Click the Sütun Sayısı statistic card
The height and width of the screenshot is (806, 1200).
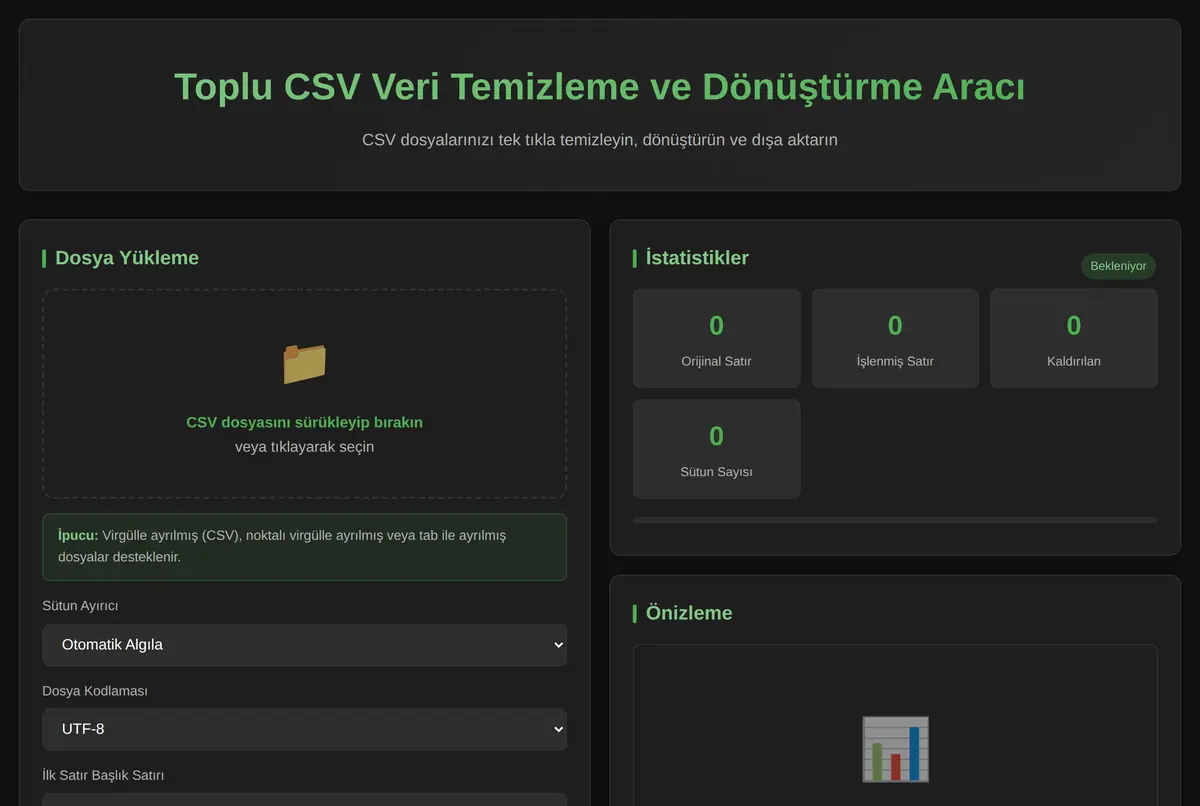(716, 449)
